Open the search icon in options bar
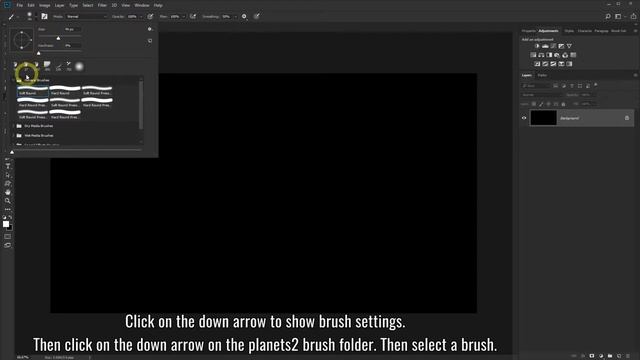 [608, 16]
